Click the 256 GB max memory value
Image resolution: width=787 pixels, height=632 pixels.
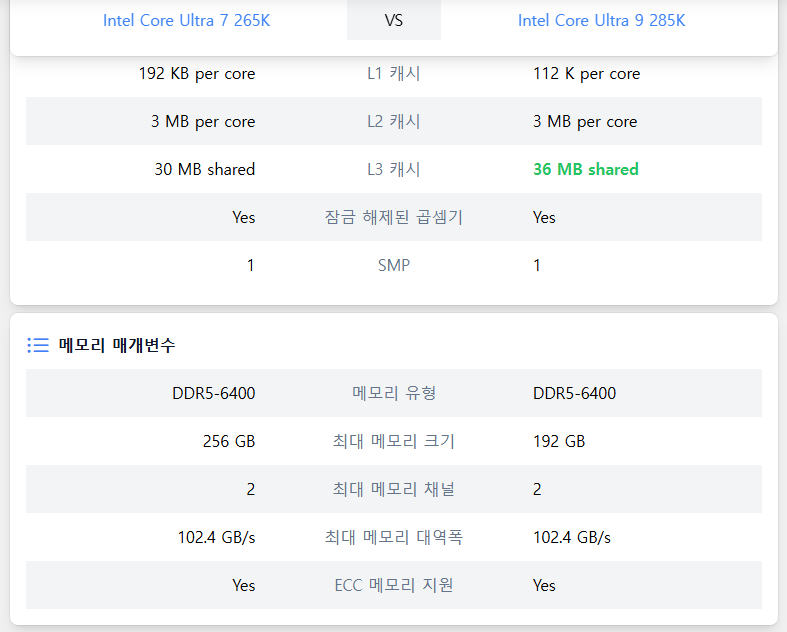[x=228, y=441]
